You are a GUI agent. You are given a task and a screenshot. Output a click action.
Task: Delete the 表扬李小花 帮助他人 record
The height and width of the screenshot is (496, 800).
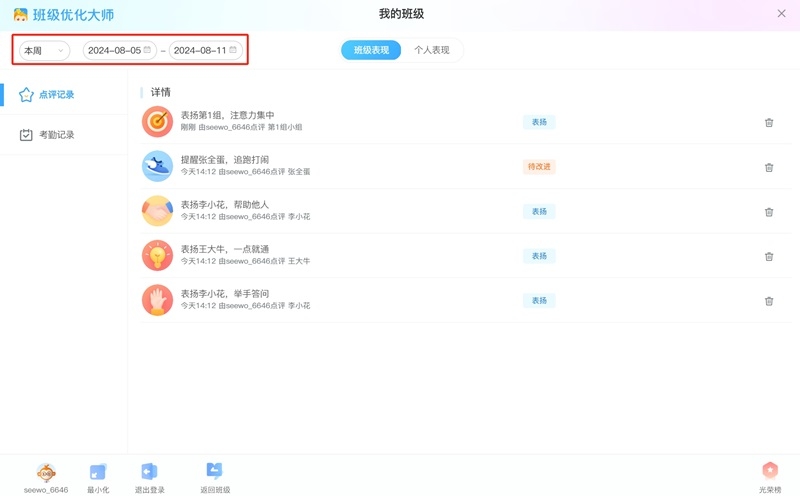769,212
